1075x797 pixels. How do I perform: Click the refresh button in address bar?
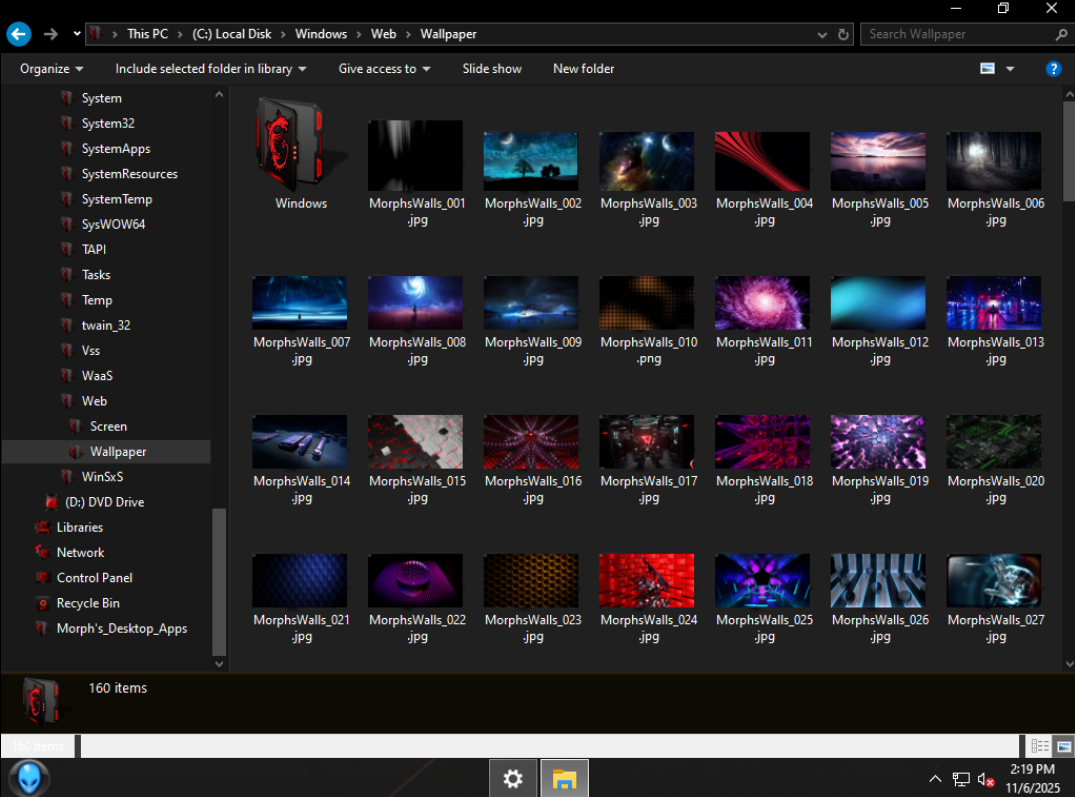(843, 34)
